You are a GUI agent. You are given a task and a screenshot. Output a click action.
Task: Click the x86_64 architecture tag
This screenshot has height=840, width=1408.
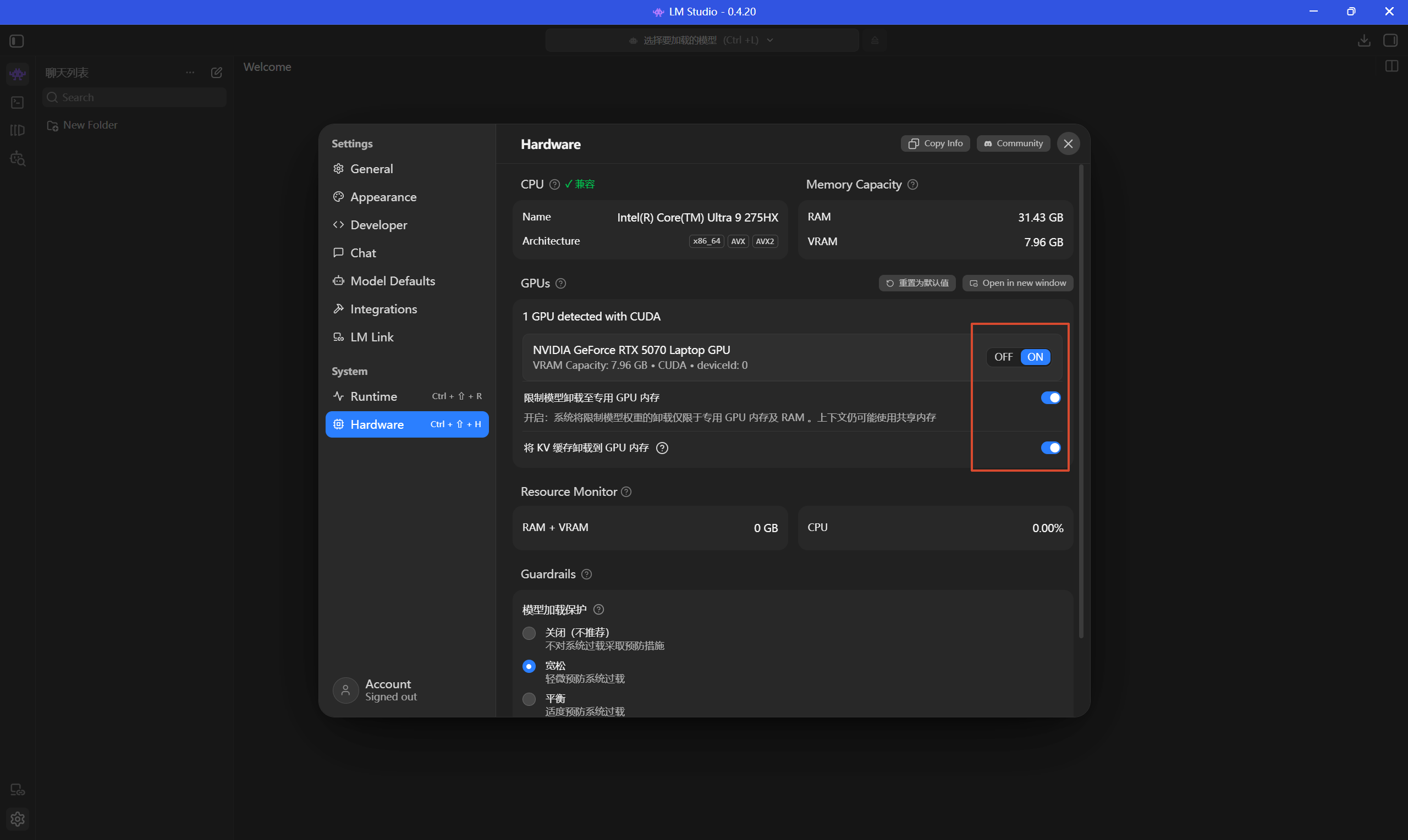pos(707,242)
